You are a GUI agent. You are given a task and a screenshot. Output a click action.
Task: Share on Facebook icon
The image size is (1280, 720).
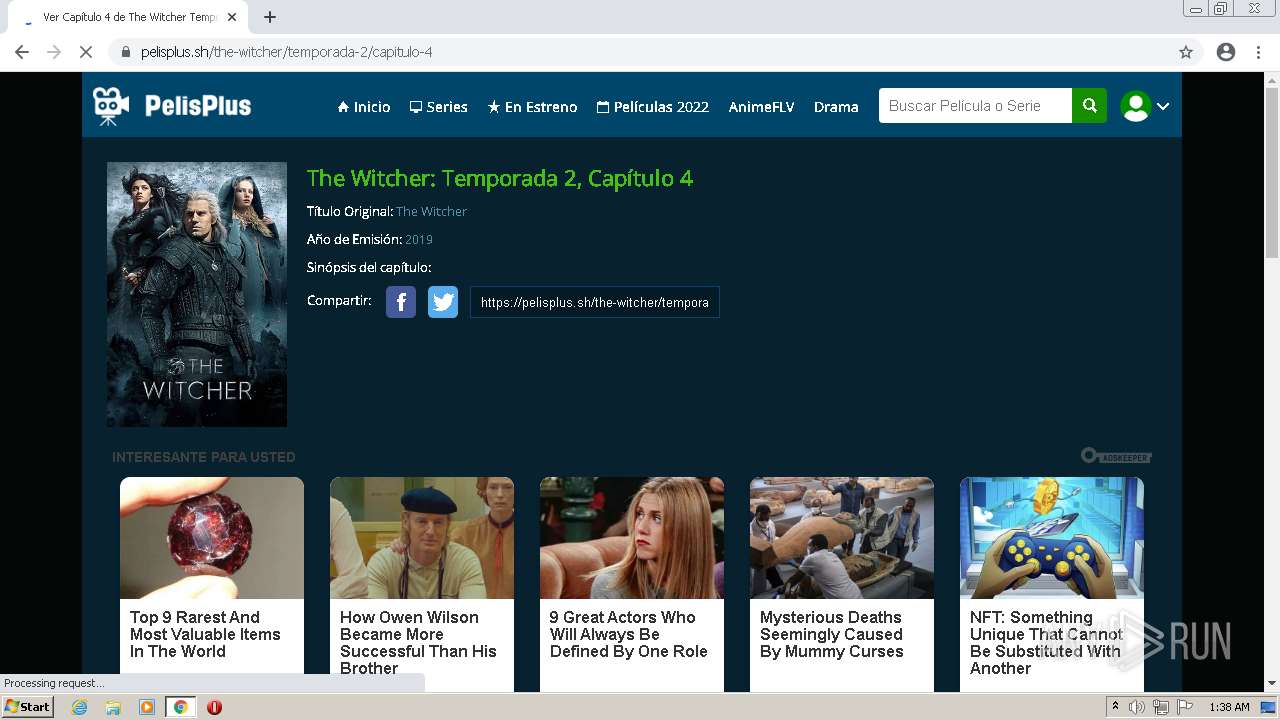pyautogui.click(x=401, y=302)
